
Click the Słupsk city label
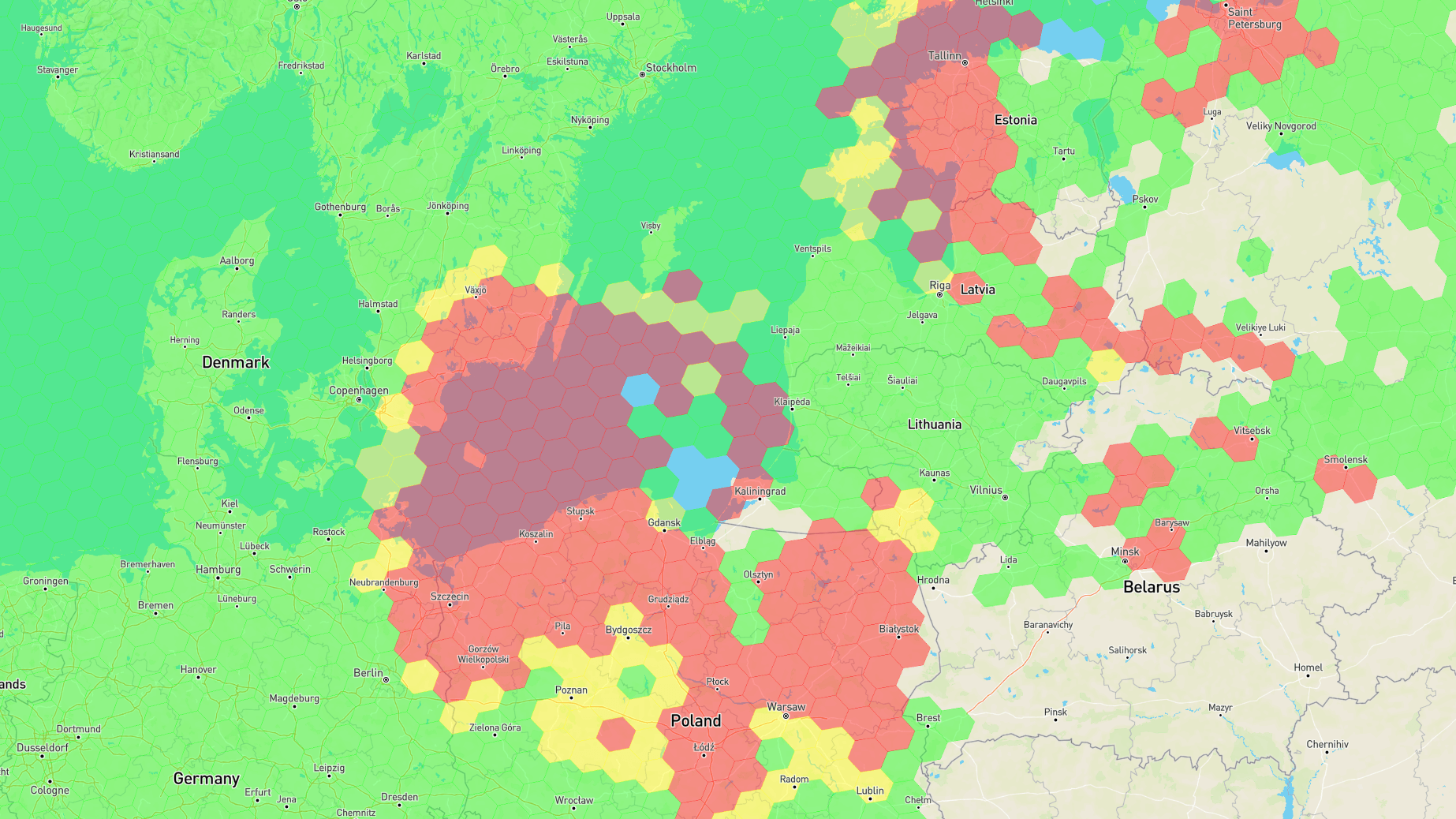(x=580, y=511)
